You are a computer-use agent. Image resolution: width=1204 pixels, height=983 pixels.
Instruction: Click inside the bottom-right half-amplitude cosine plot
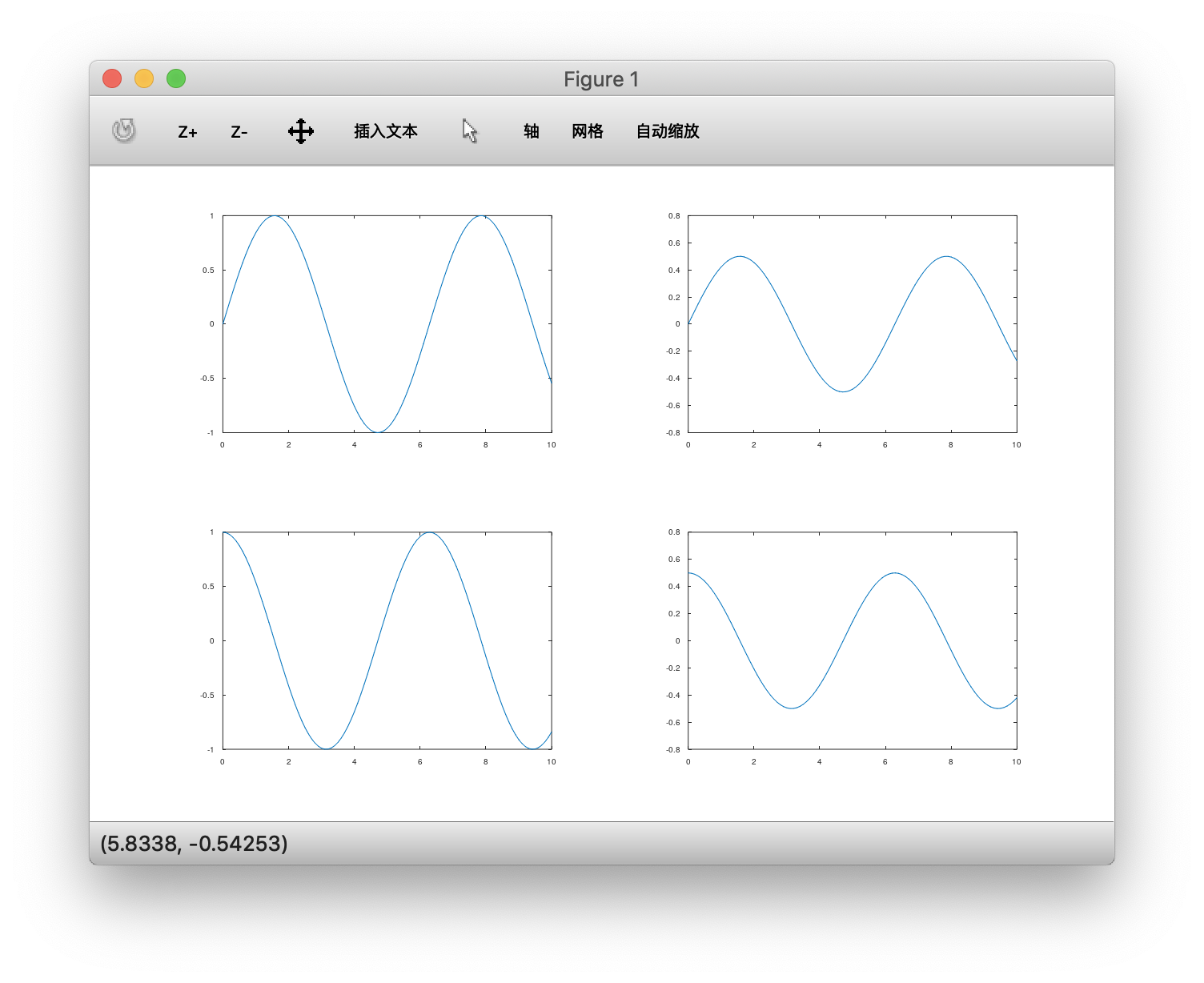pos(853,640)
